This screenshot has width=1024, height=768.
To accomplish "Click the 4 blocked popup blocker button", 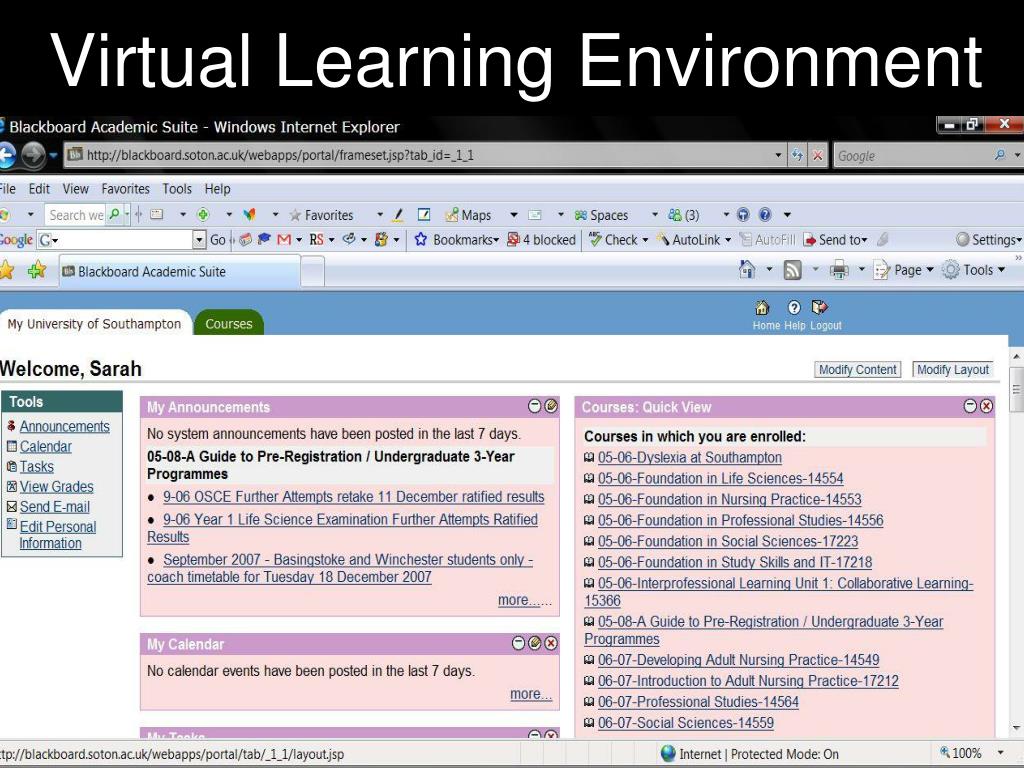I will (541, 240).
